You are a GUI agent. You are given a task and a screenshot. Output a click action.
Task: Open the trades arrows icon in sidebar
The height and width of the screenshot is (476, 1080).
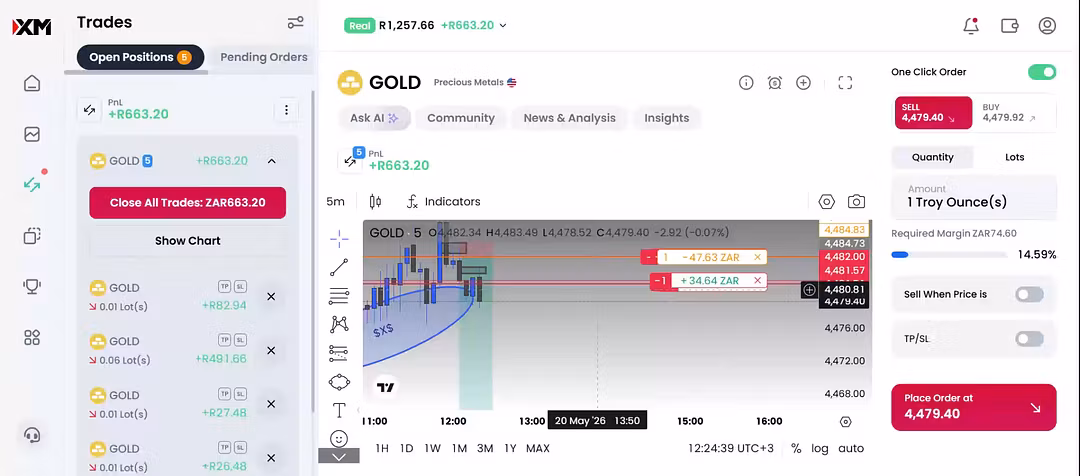click(32, 185)
